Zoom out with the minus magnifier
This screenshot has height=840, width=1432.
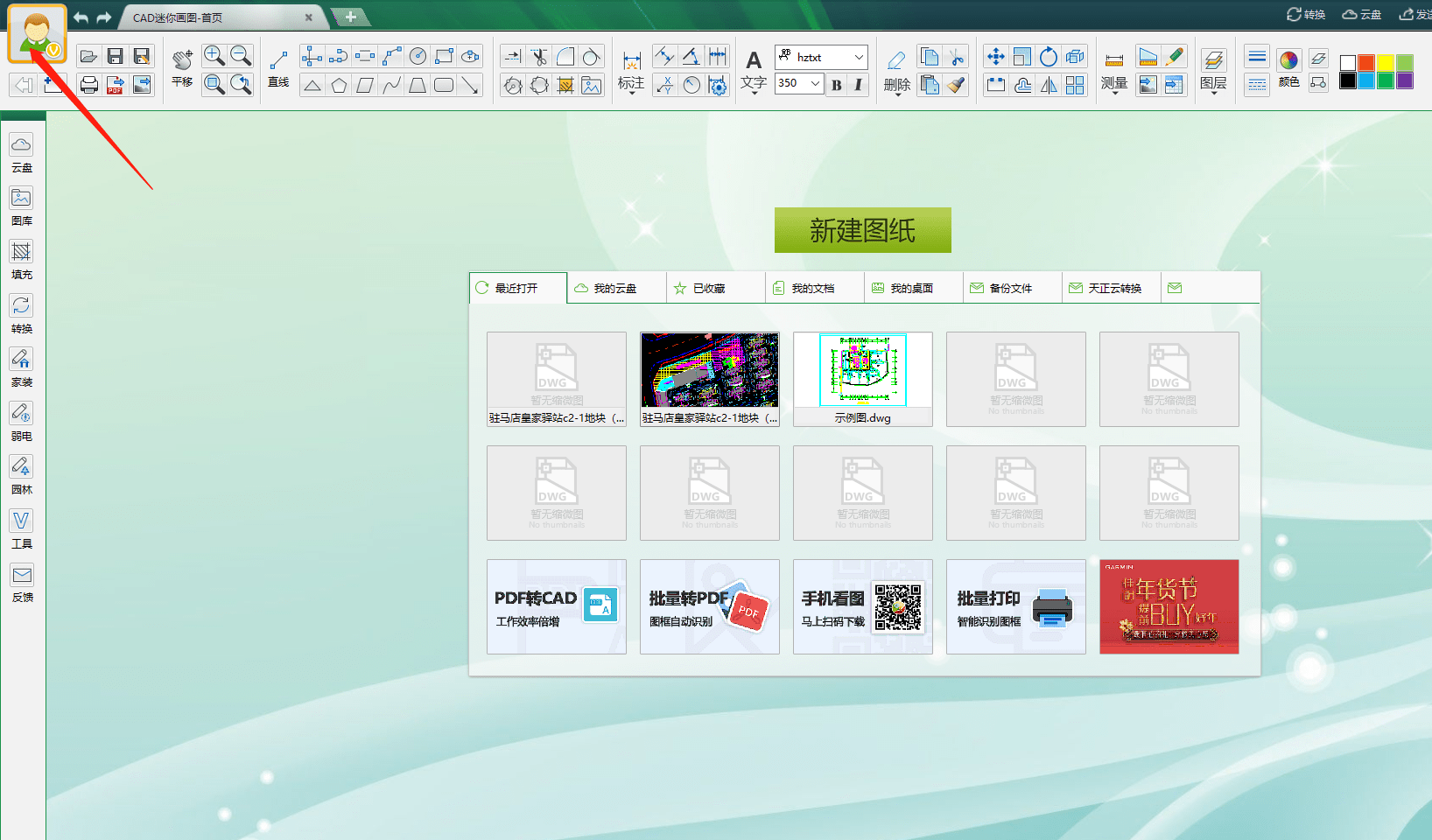(241, 56)
